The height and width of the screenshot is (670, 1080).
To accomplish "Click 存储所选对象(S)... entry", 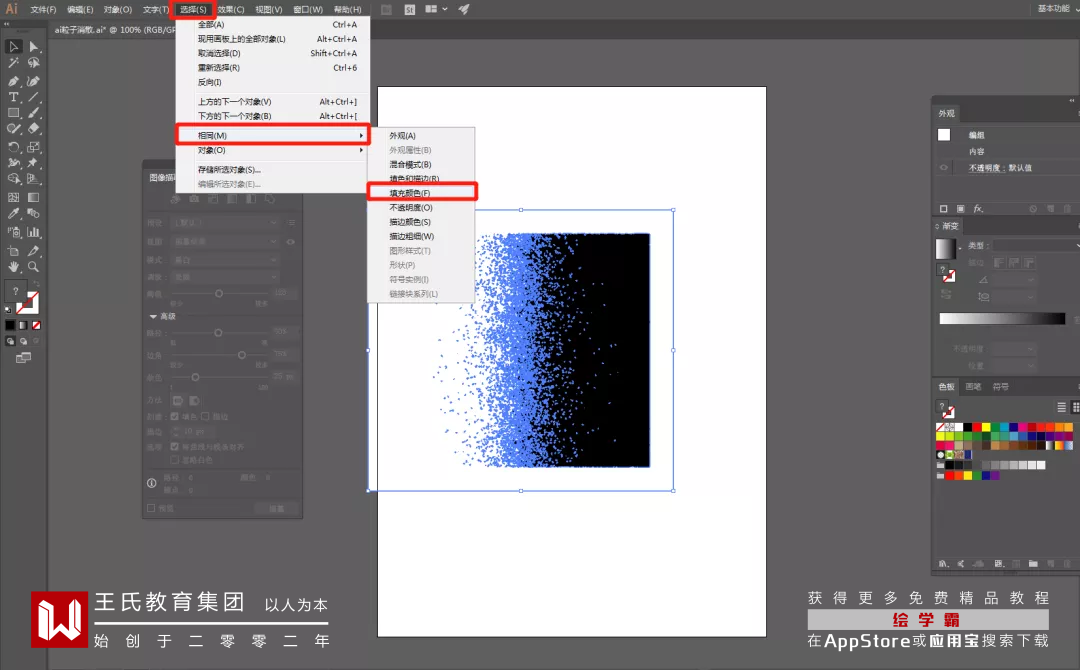I will pyautogui.click(x=273, y=169).
